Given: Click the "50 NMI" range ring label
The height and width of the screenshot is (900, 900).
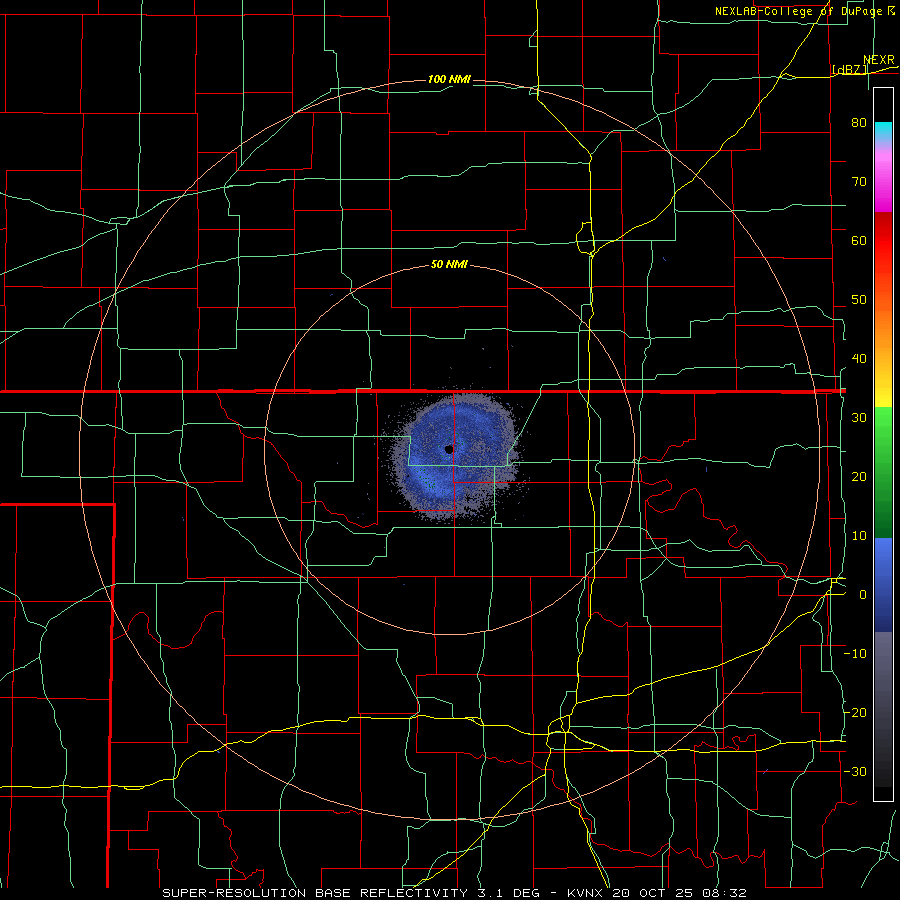Looking at the screenshot, I should [449, 264].
